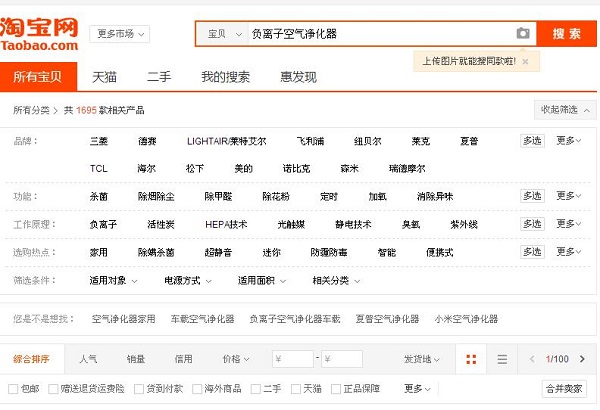The image size is (600, 410).
Task: Click 多选 in the 品牌 row
Action: click(x=533, y=141)
